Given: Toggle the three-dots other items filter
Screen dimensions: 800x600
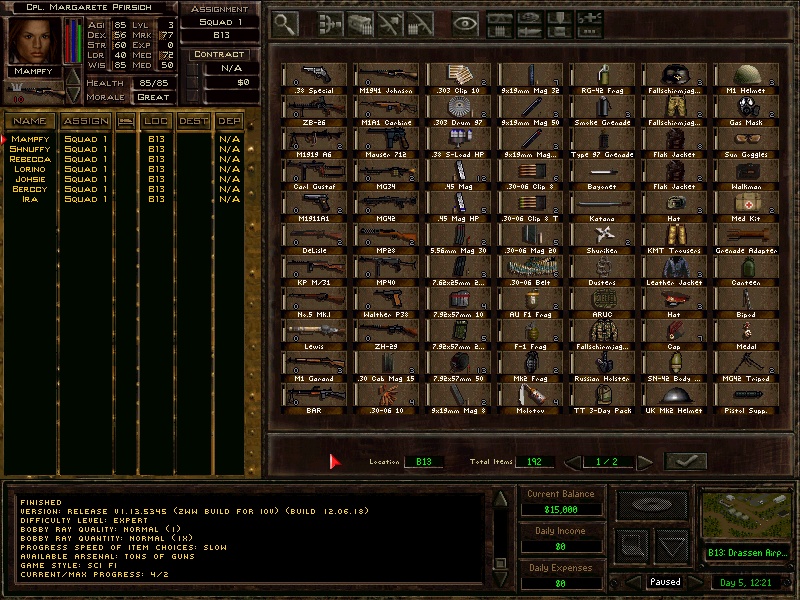Looking at the screenshot, I should 590,32.
